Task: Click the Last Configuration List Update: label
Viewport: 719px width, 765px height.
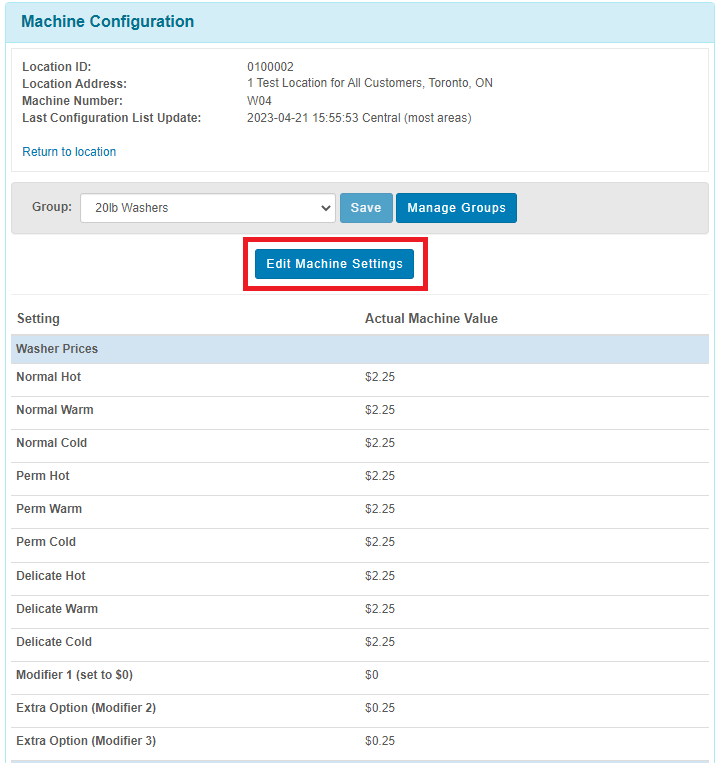Action: click(111, 118)
